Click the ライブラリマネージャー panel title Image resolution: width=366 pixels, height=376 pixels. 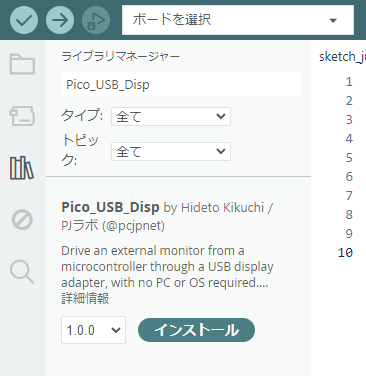120,56
